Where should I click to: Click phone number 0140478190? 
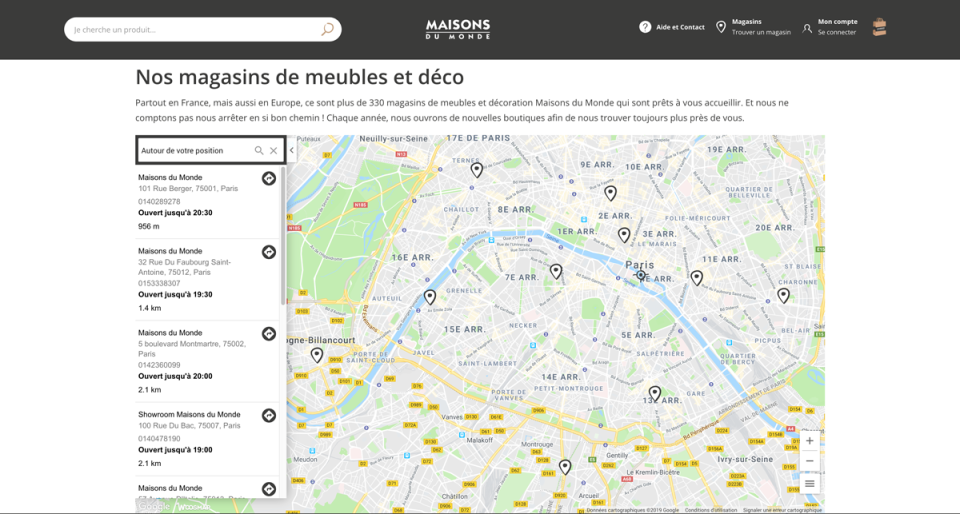pyautogui.click(x=159, y=439)
